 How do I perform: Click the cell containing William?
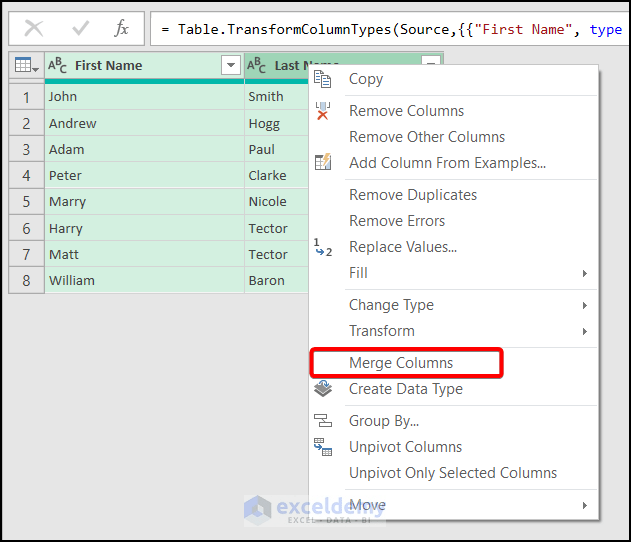tap(144, 280)
